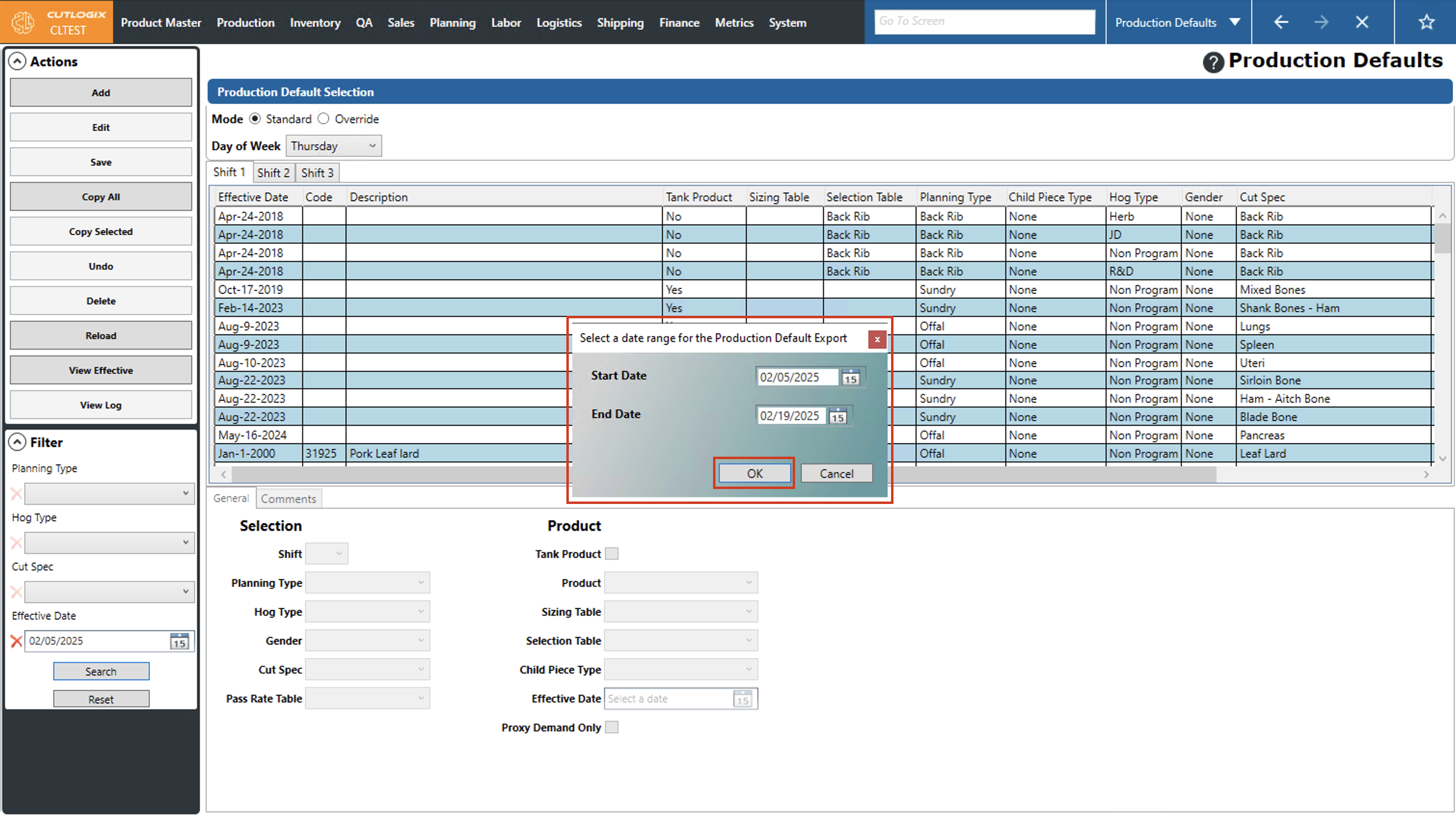The image size is (1456, 815).
Task: Toggle the Tank Product checkbox
Action: click(x=612, y=554)
